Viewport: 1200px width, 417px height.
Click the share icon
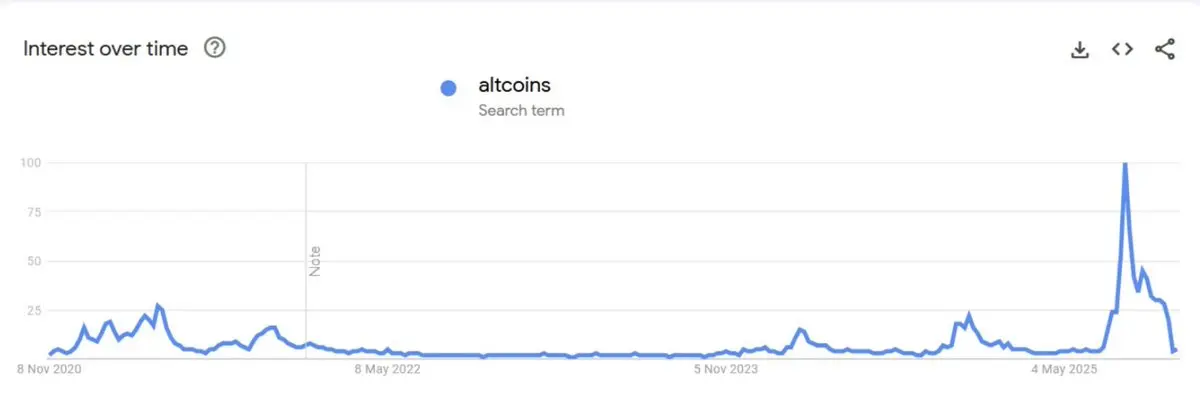[x=1165, y=49]
